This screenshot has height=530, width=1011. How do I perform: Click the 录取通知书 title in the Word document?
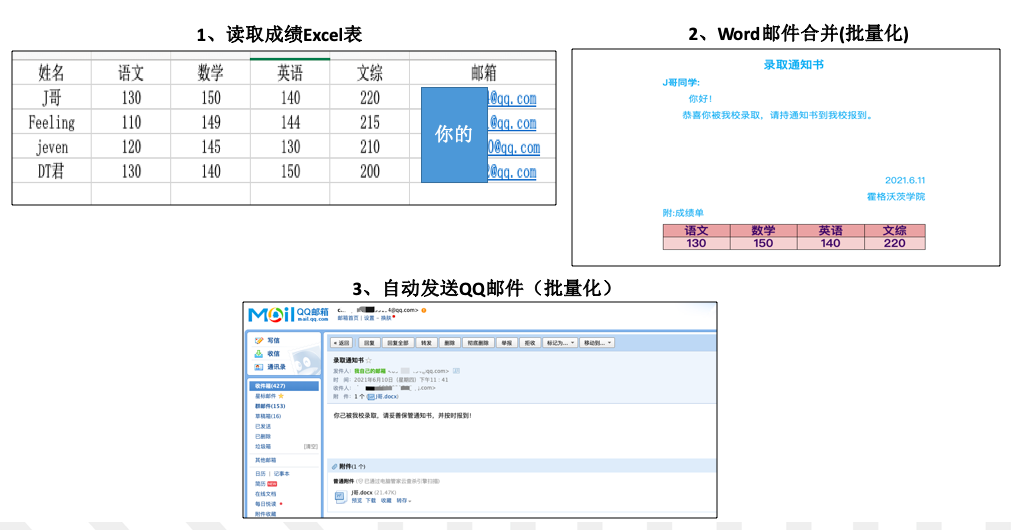tap(794, 64)
